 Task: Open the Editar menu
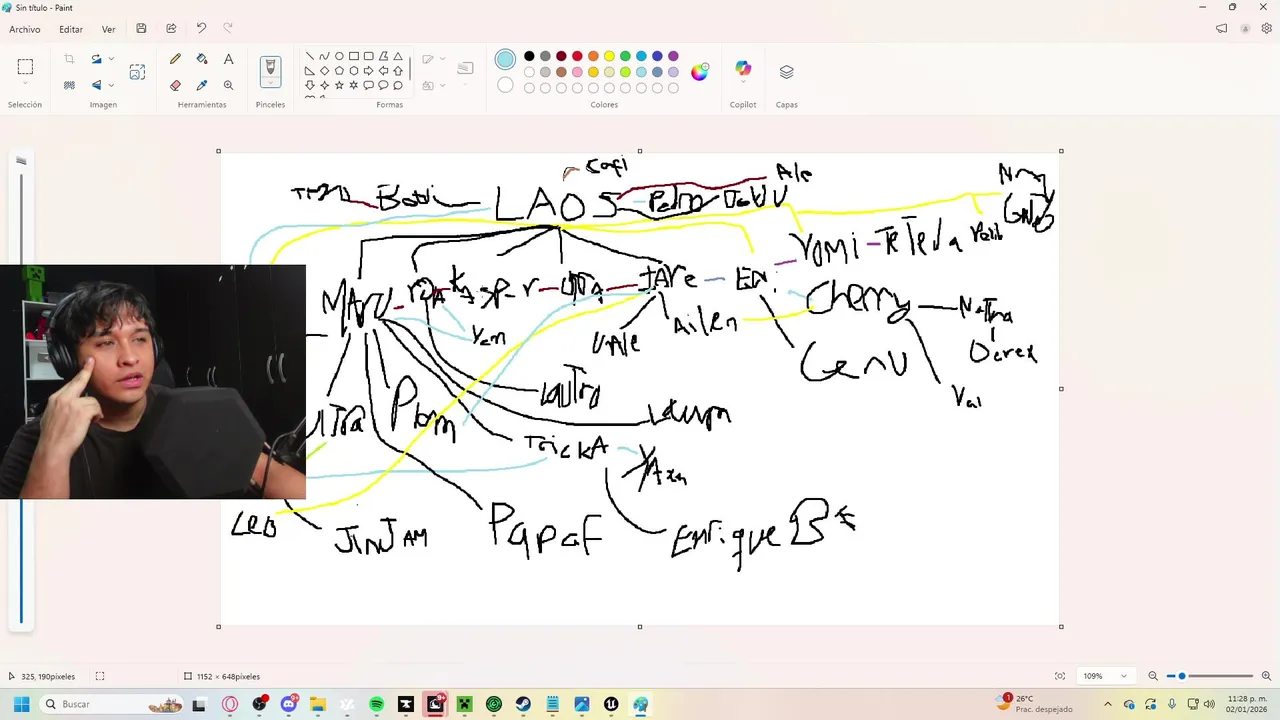point(71,29)
